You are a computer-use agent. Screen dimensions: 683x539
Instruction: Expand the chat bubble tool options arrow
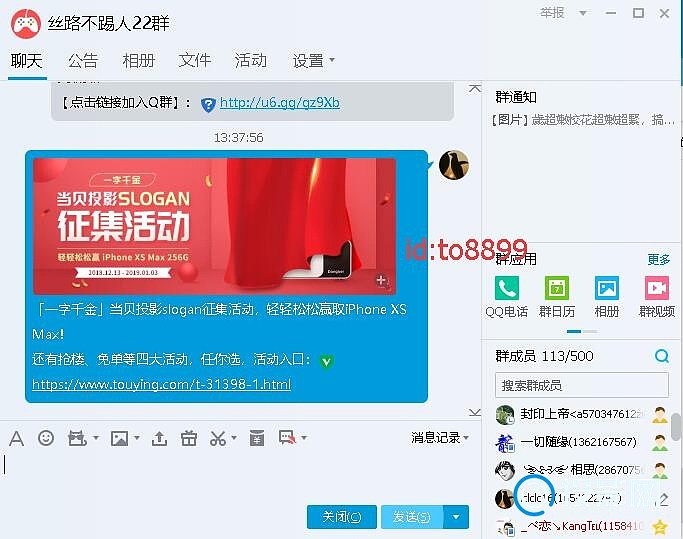(304, 437)
